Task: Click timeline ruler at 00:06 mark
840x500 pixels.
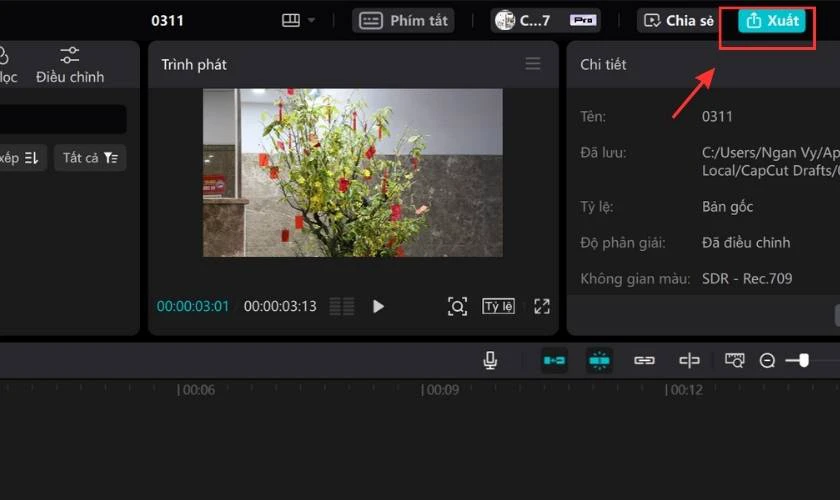Action: coord(196,390)
